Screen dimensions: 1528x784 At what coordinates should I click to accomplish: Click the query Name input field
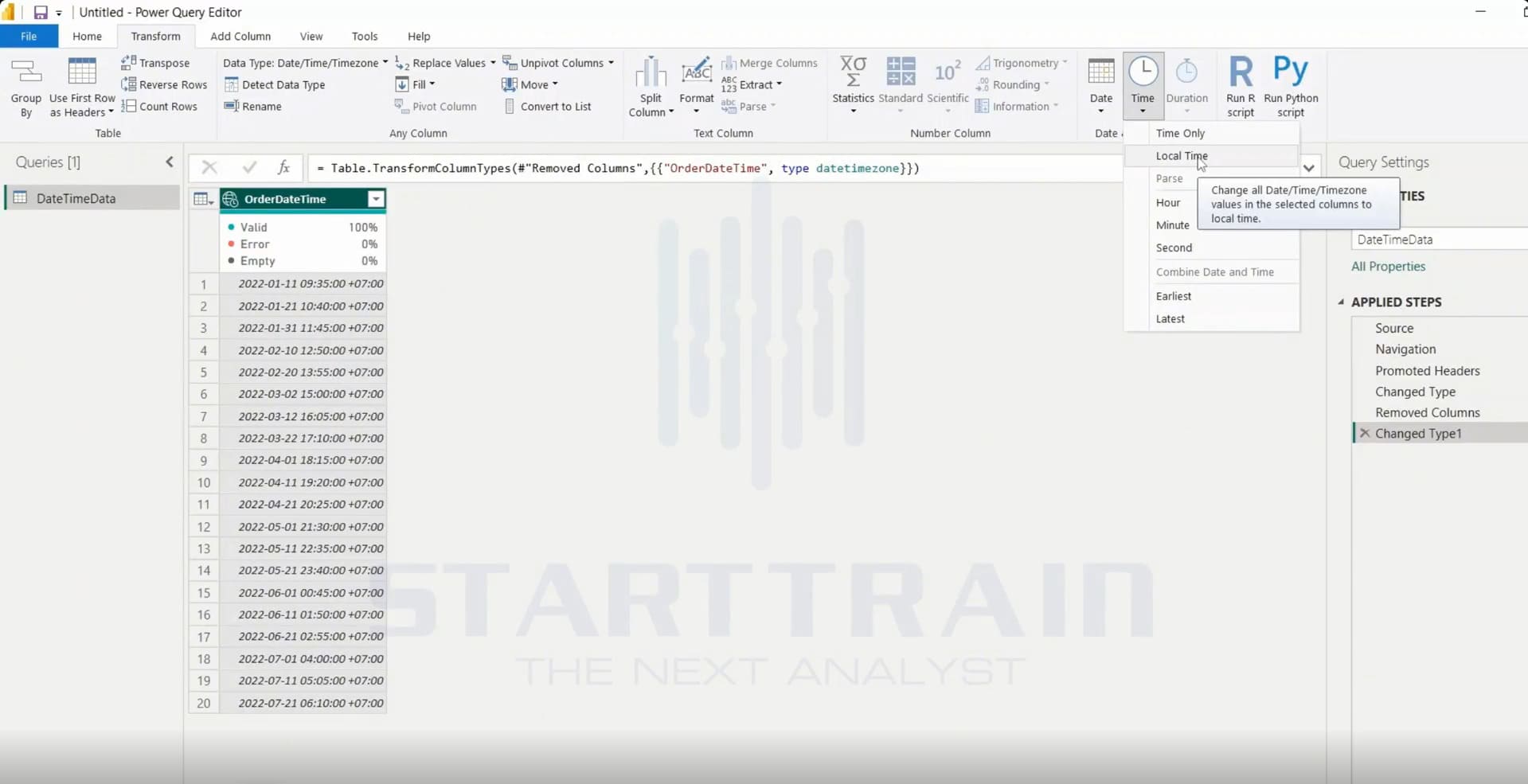pos(1440,240)
